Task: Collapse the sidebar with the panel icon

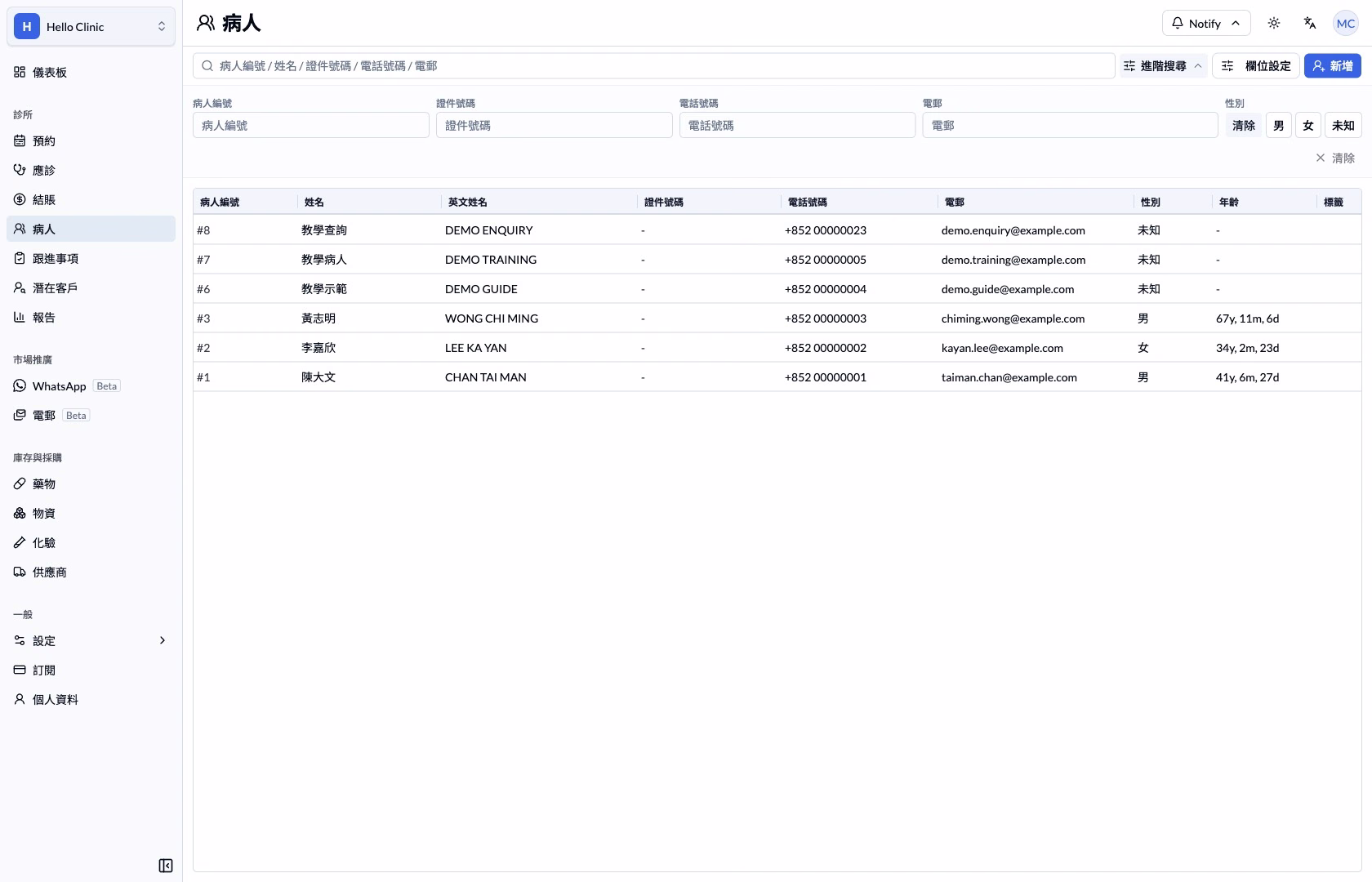Action: (166, 866)
